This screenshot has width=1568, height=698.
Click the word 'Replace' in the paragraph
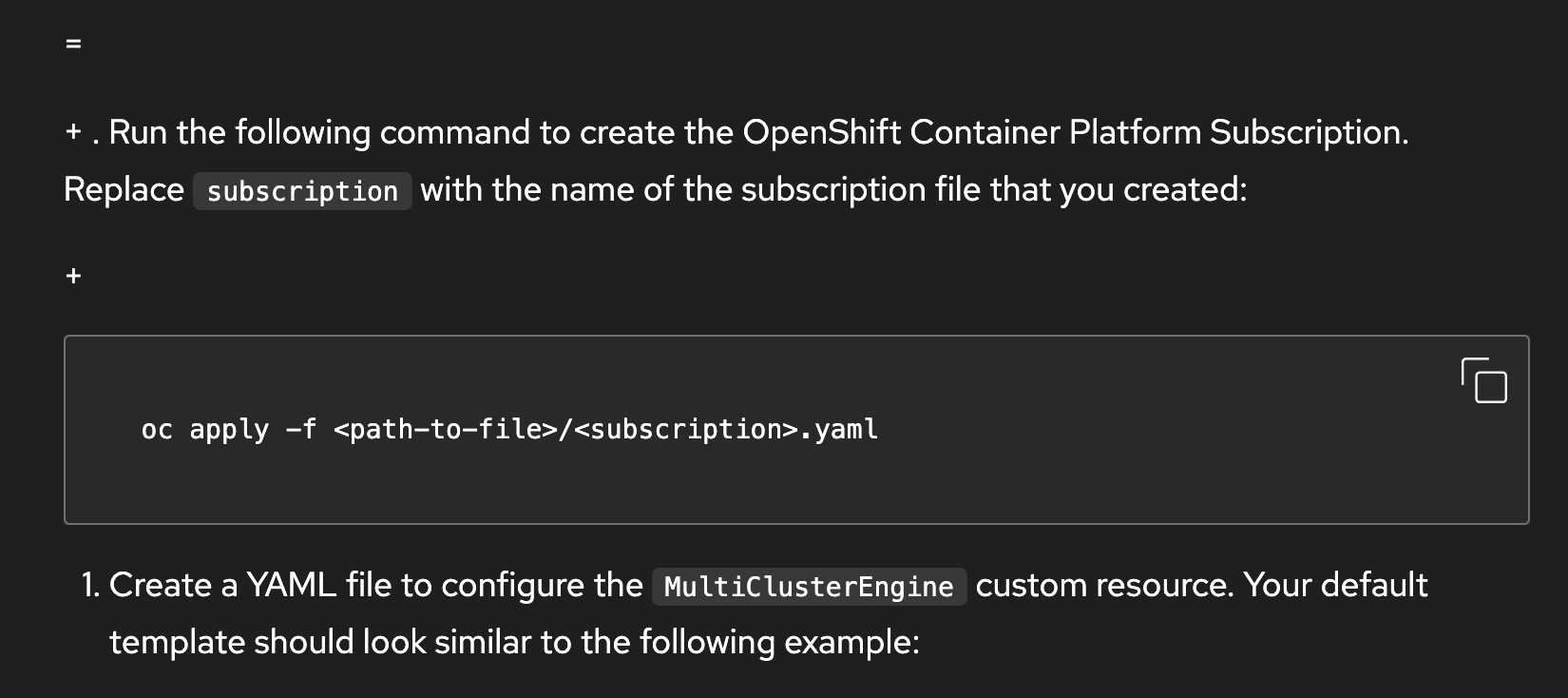(x=124, y=190)
